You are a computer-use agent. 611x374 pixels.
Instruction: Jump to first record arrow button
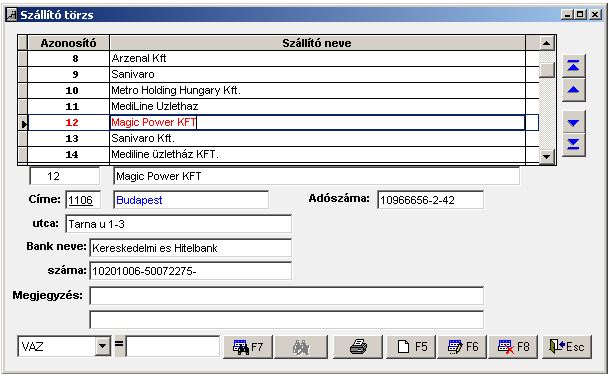click(574, 66)
